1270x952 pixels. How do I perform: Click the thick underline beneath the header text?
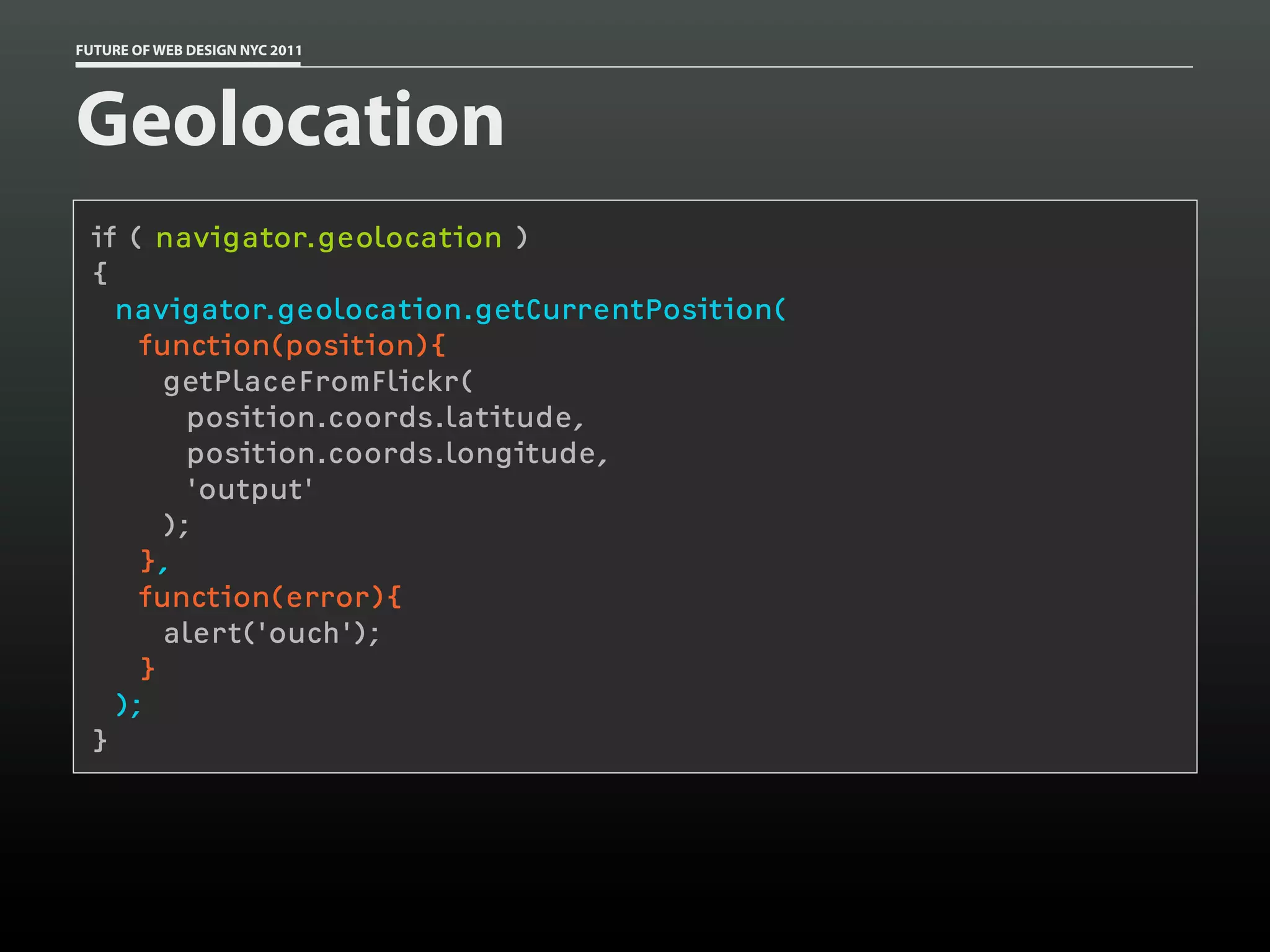(x=188, y=64)
